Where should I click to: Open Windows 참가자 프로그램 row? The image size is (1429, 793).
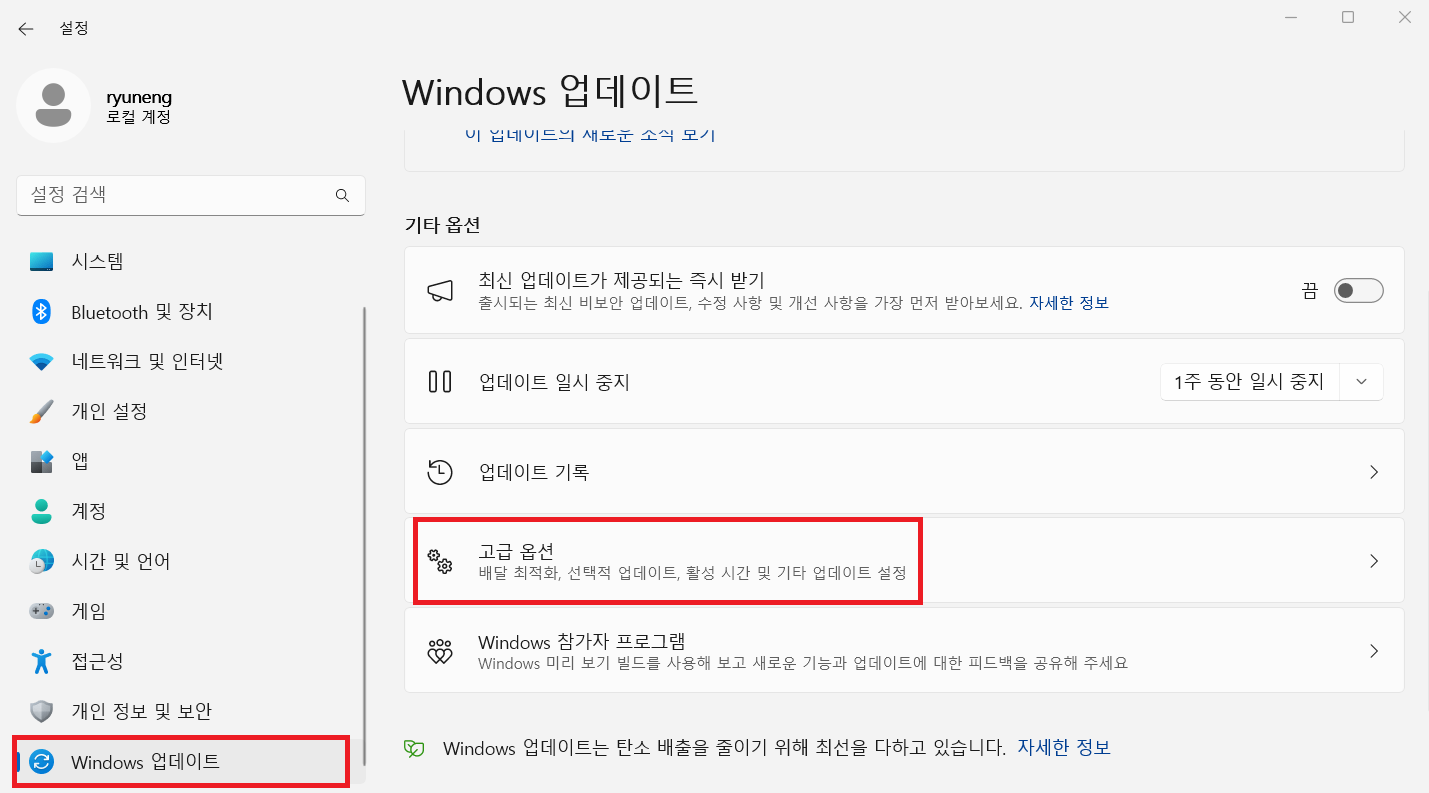904,652
